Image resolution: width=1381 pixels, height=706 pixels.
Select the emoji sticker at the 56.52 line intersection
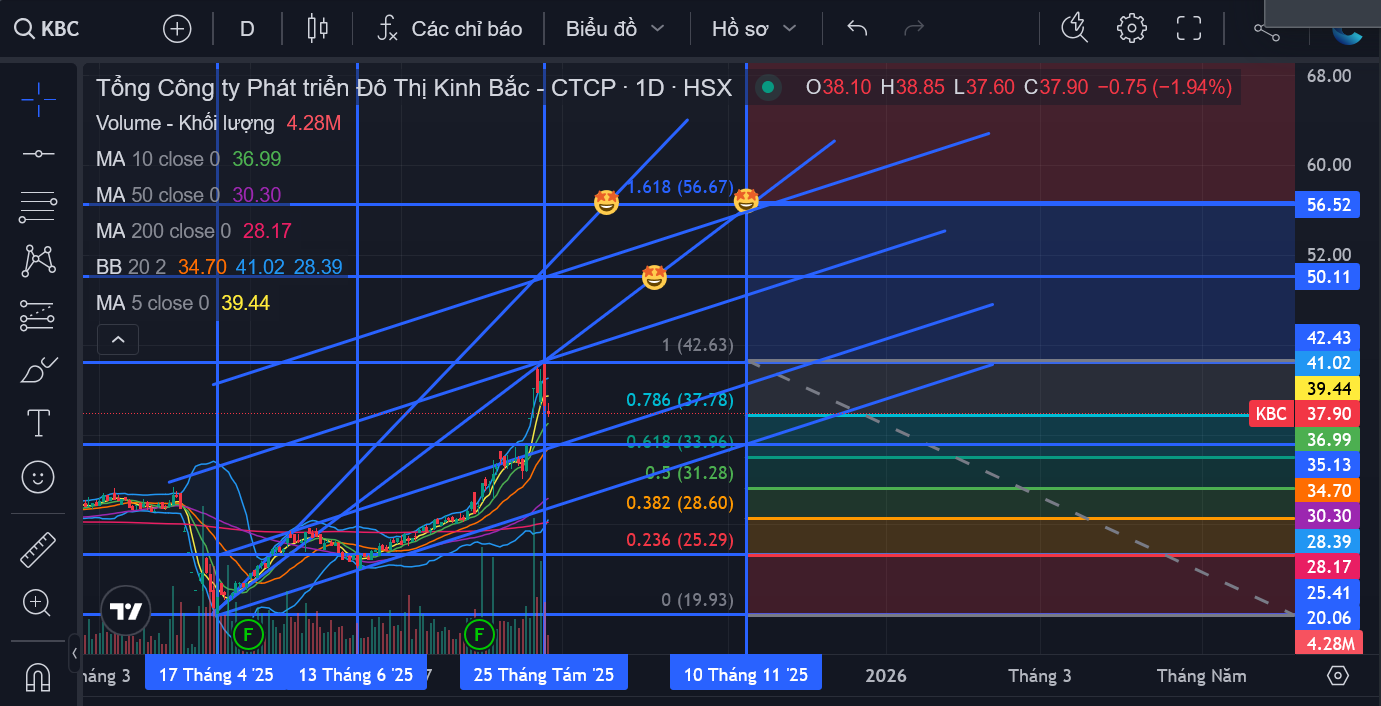tap(746, 201)
